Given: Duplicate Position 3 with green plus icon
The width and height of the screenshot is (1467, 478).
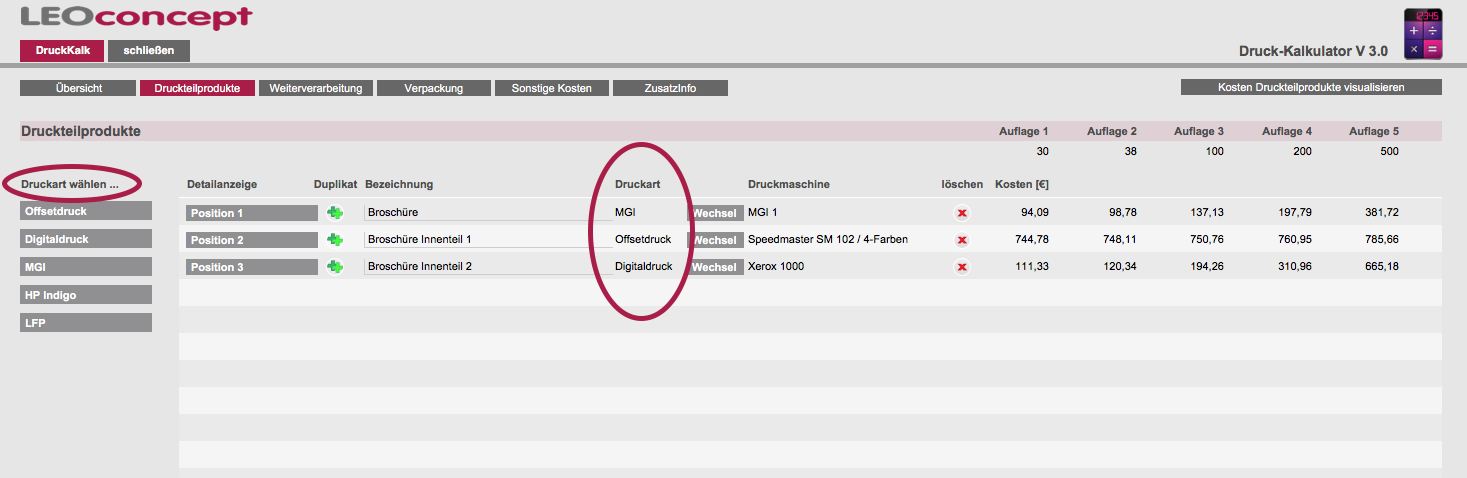Looking at the screenshot, I should click(334, 267).
